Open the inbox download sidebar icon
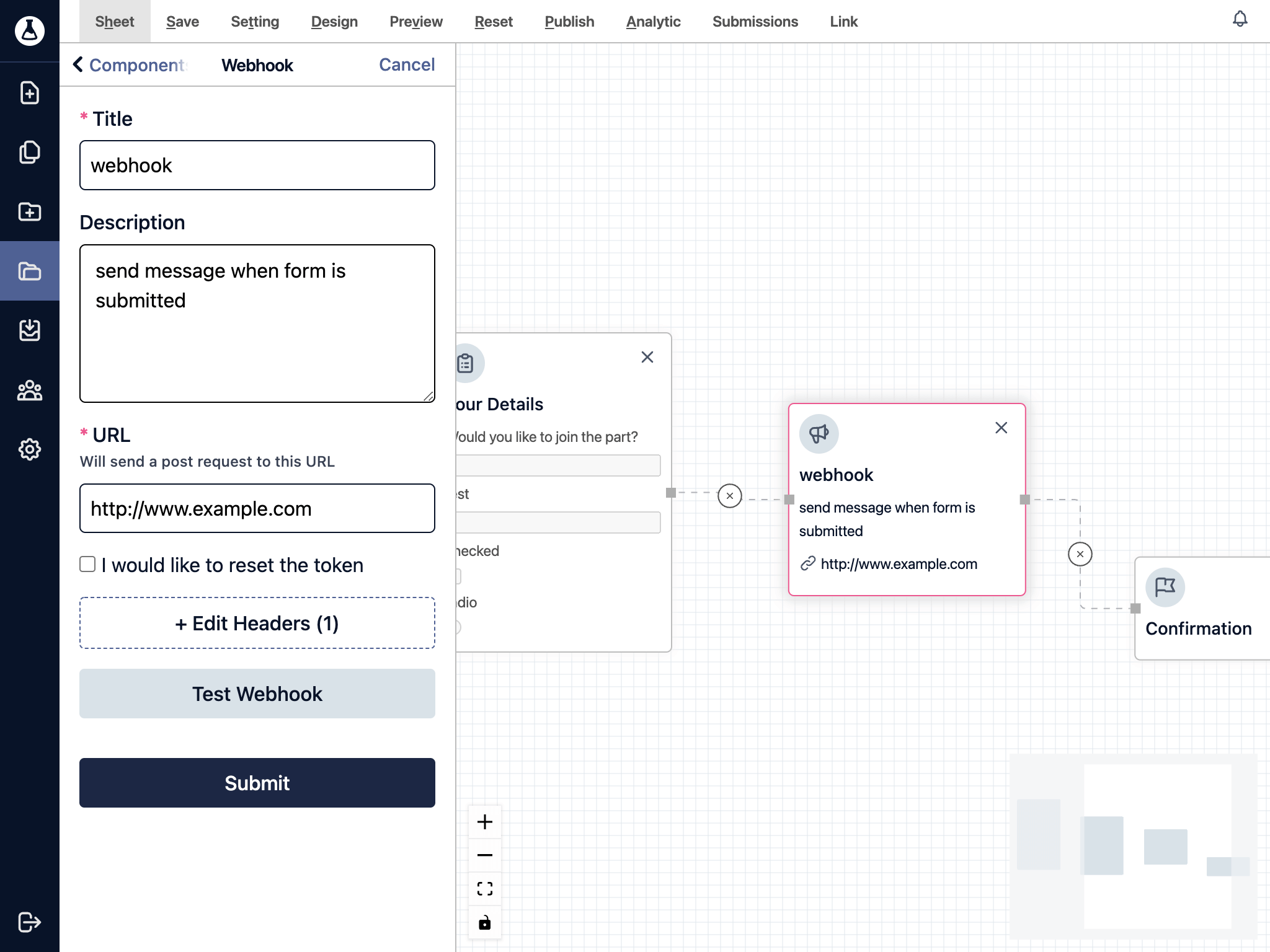Image resolution: width=1270 pixels, height=952 pixels. tap(30, 330)
